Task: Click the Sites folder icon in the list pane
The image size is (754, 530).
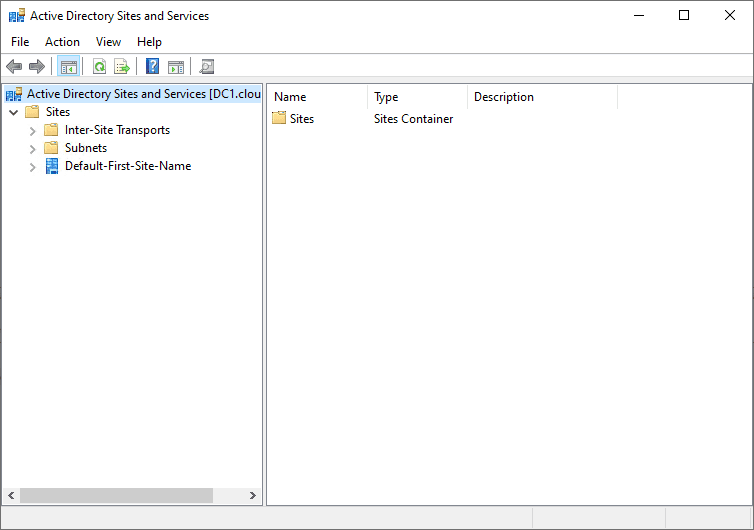Action: click(x=279, y=118)
